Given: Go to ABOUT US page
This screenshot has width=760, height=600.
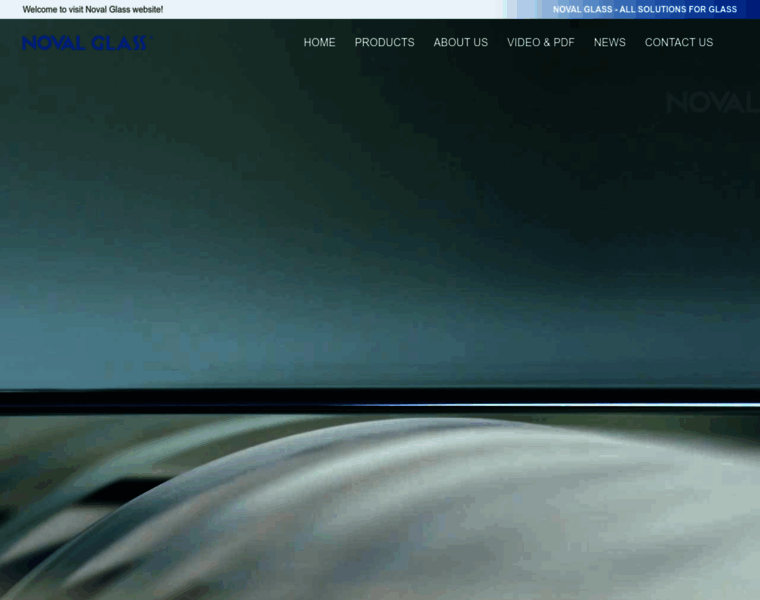Looking at the screenshot, I should (x=460, y=43).
